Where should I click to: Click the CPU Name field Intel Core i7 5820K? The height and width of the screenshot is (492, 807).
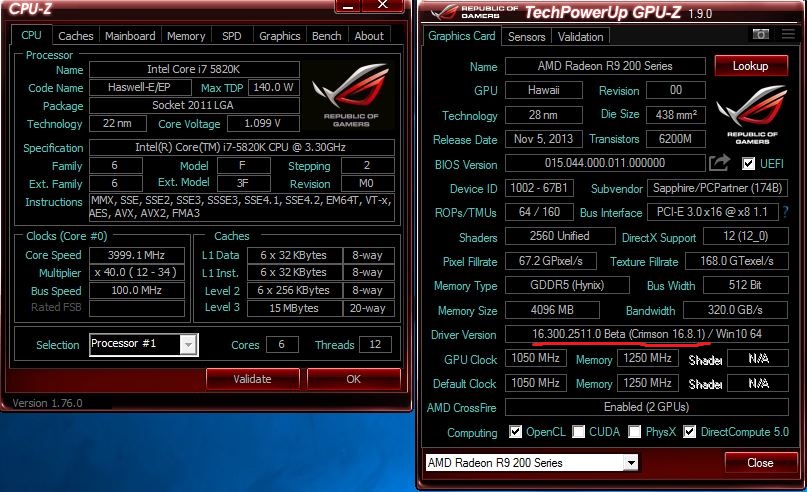(x=194, y=69)
